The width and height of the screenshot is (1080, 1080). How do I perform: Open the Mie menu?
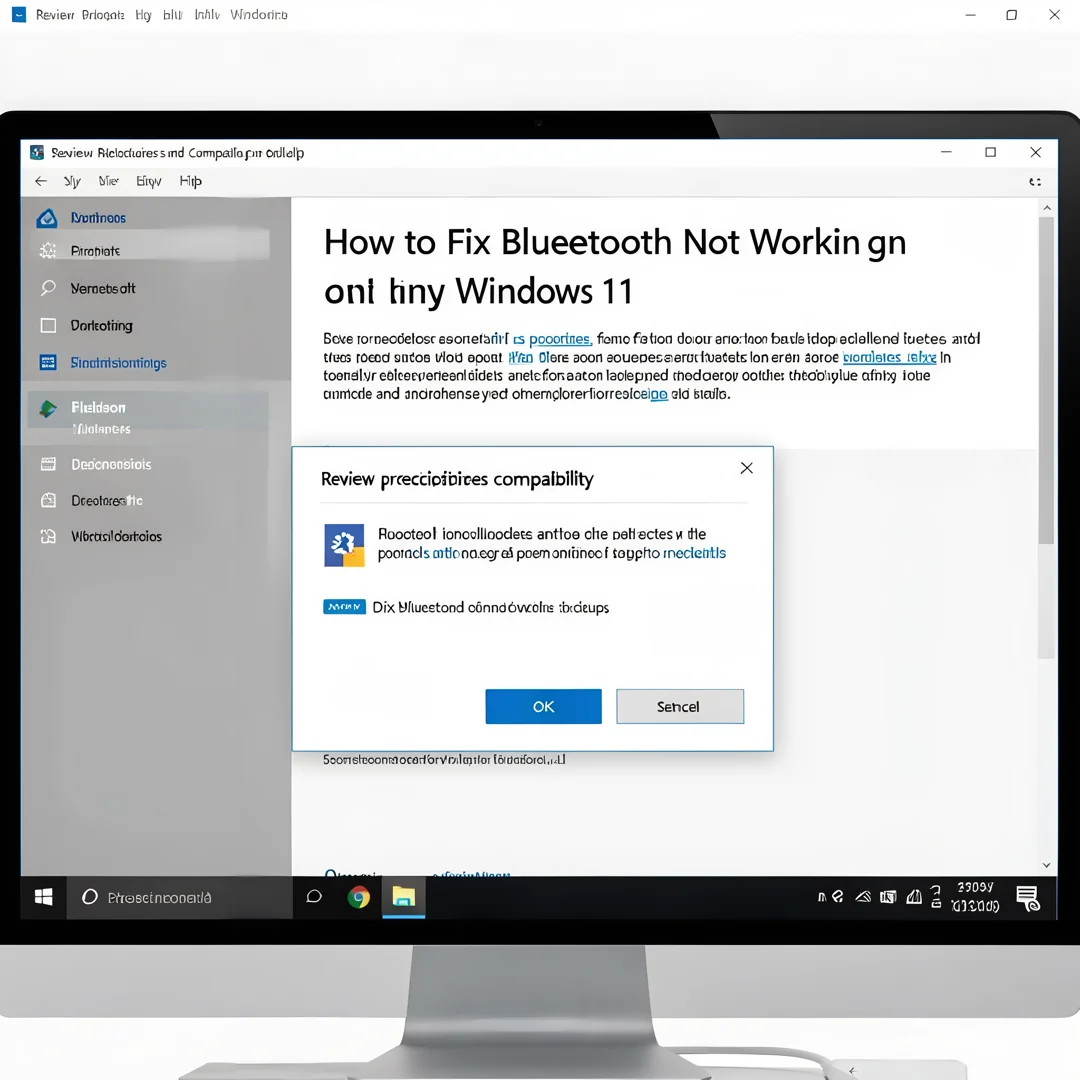[108, 181]
